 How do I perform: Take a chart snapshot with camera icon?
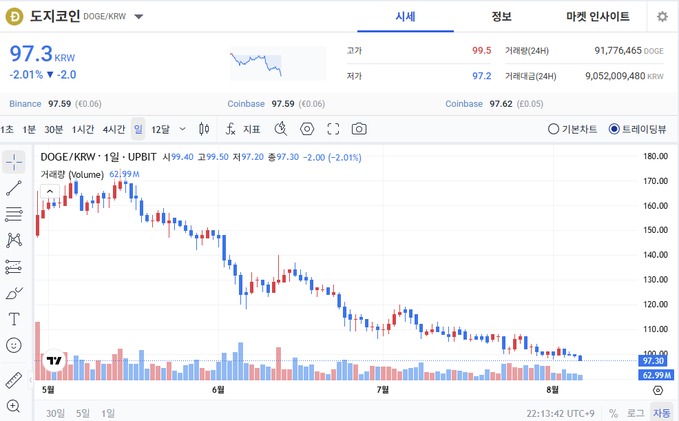359,129
